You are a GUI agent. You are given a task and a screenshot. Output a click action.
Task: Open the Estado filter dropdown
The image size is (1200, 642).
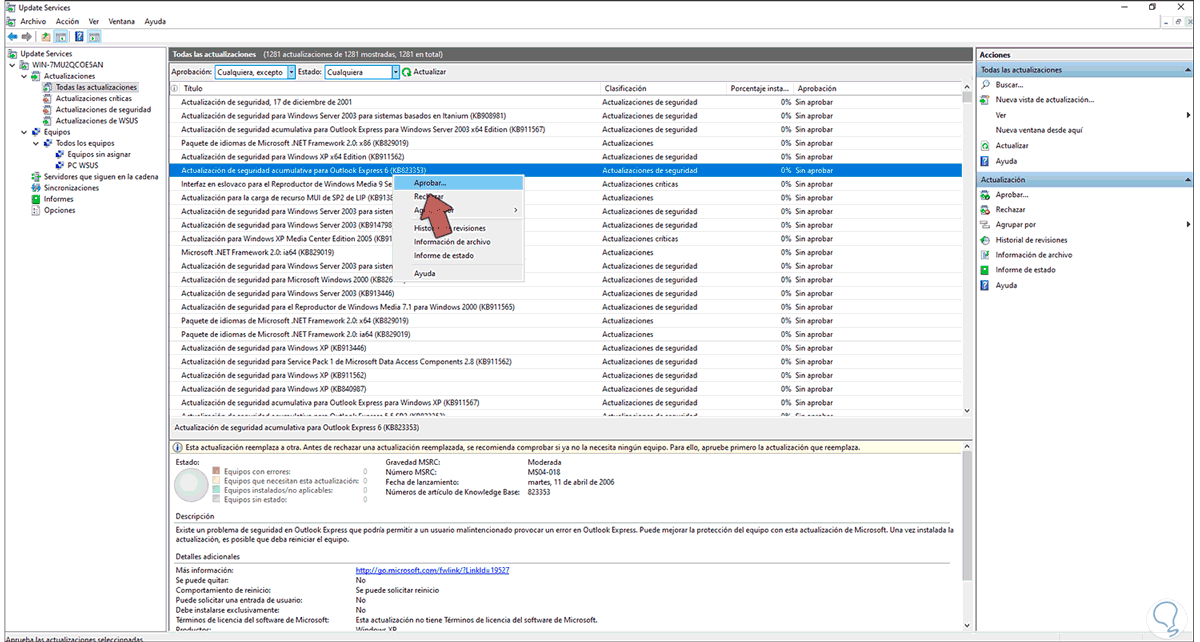pos(396,72)
